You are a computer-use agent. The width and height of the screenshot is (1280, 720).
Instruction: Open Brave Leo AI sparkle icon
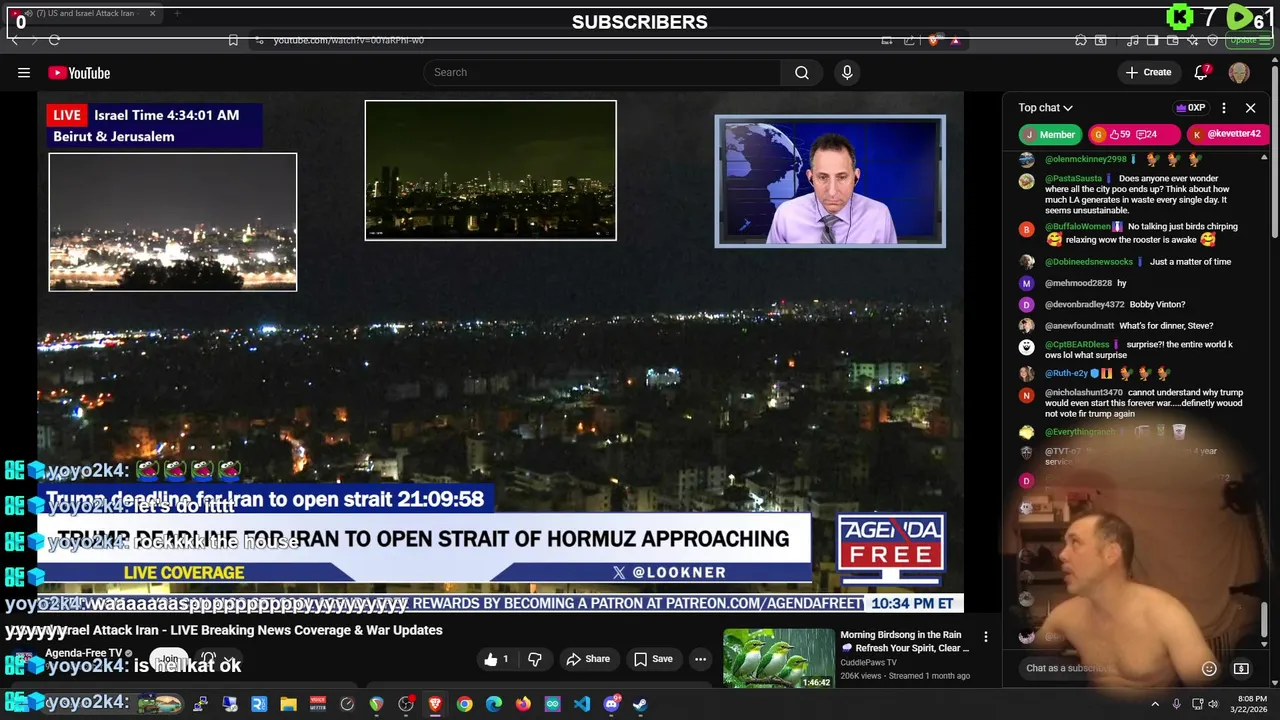tap(1193, 40)
